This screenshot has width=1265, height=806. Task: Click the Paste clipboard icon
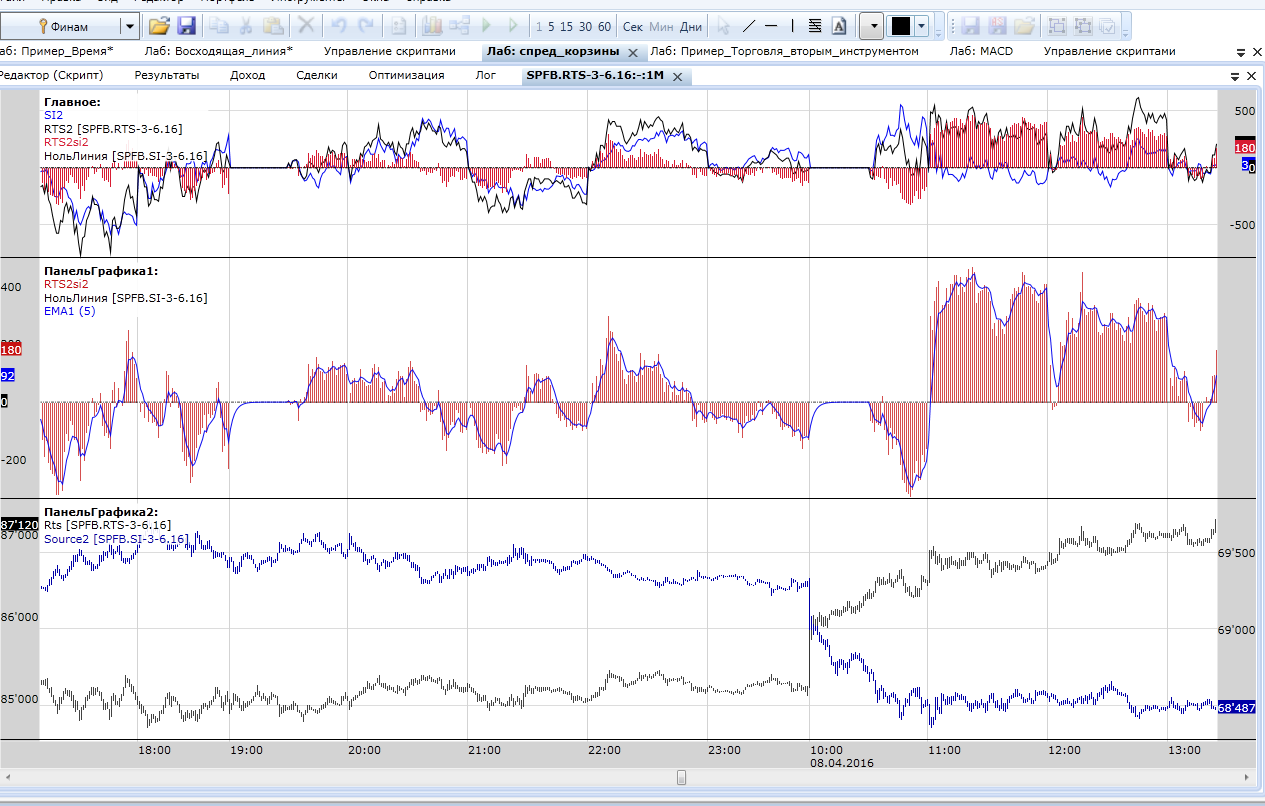click(273, 26)
